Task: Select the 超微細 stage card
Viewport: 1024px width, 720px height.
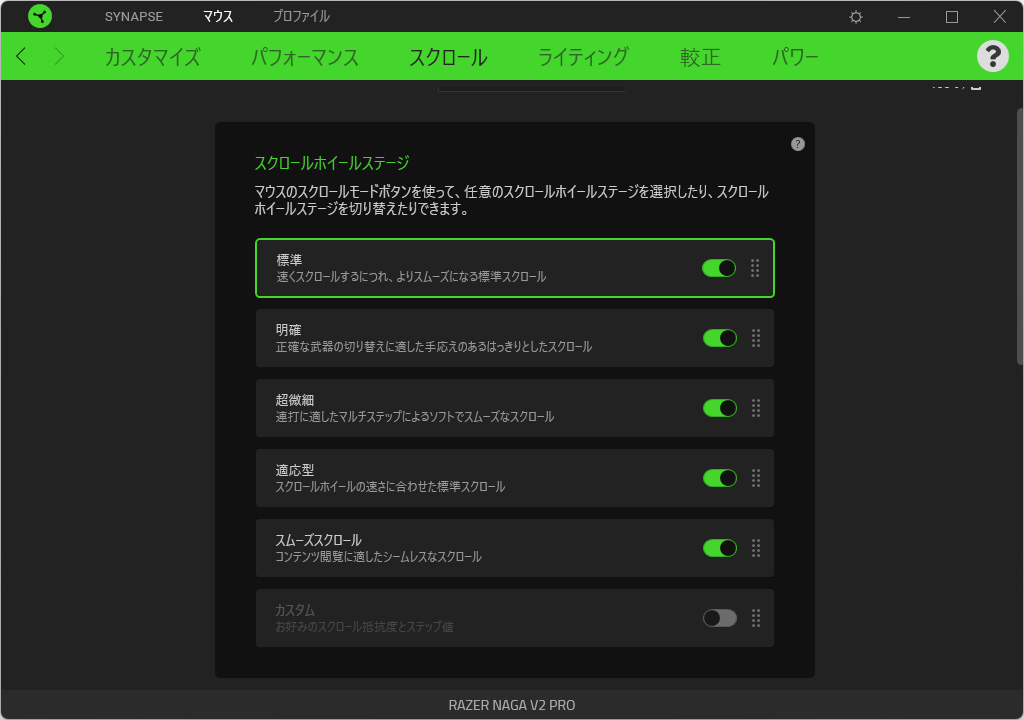Action: [515, 408]
